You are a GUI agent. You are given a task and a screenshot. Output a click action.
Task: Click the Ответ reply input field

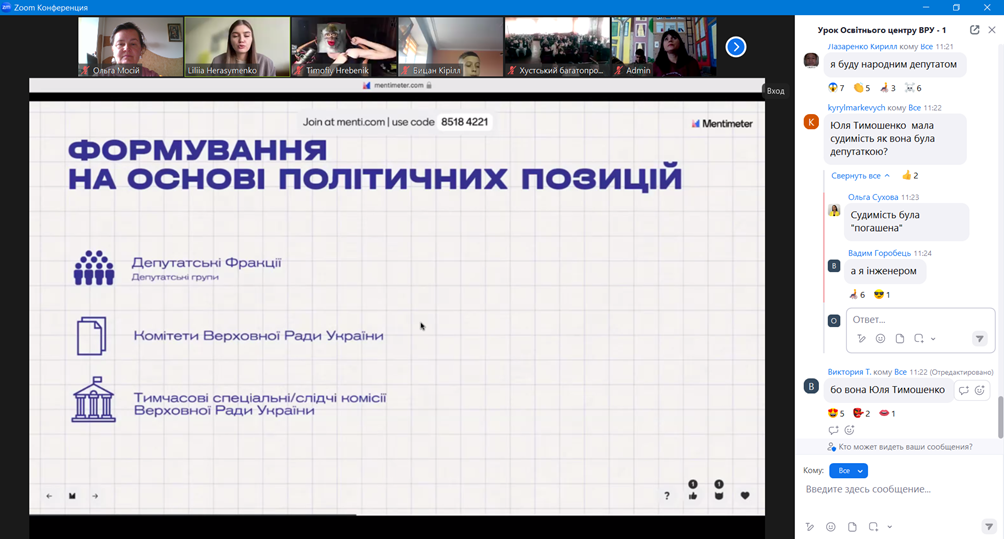point(905,320)
